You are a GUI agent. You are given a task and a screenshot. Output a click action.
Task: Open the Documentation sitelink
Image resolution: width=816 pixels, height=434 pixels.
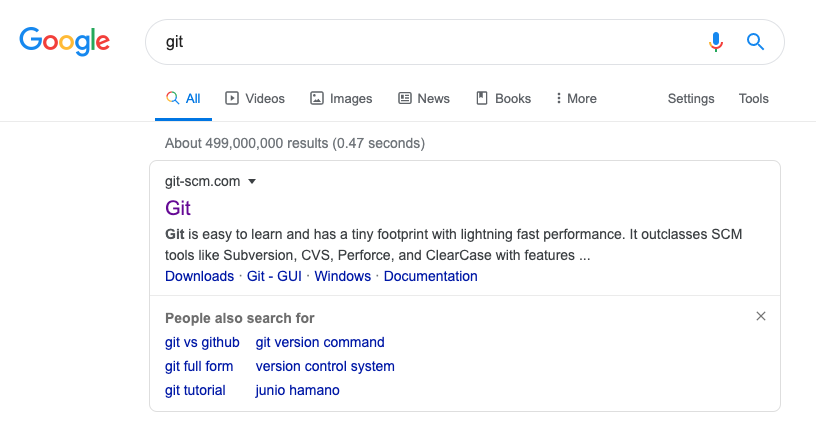430,276
